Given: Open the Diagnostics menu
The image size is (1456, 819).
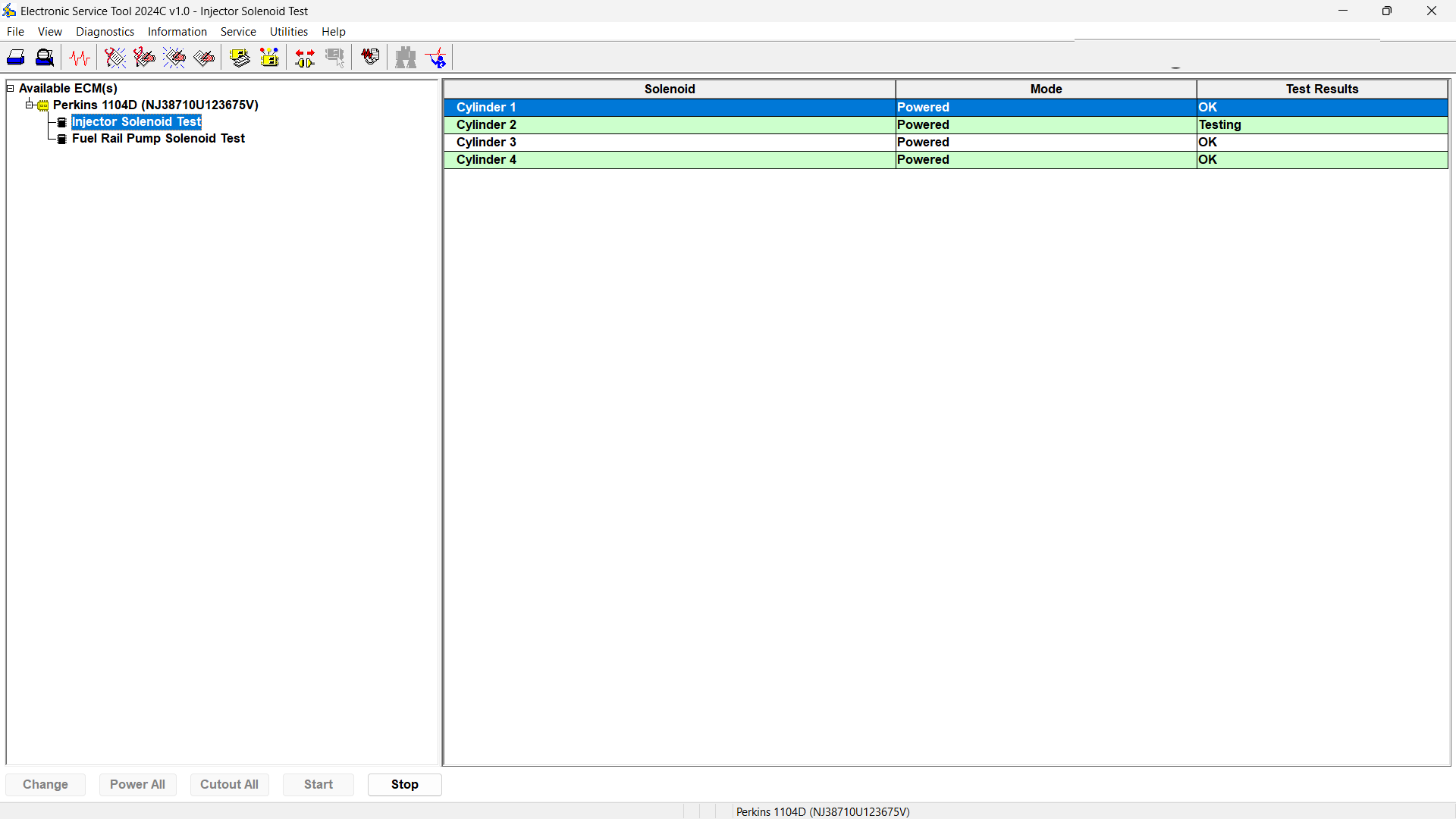Looking at the screenshot, I should (105, 32).
